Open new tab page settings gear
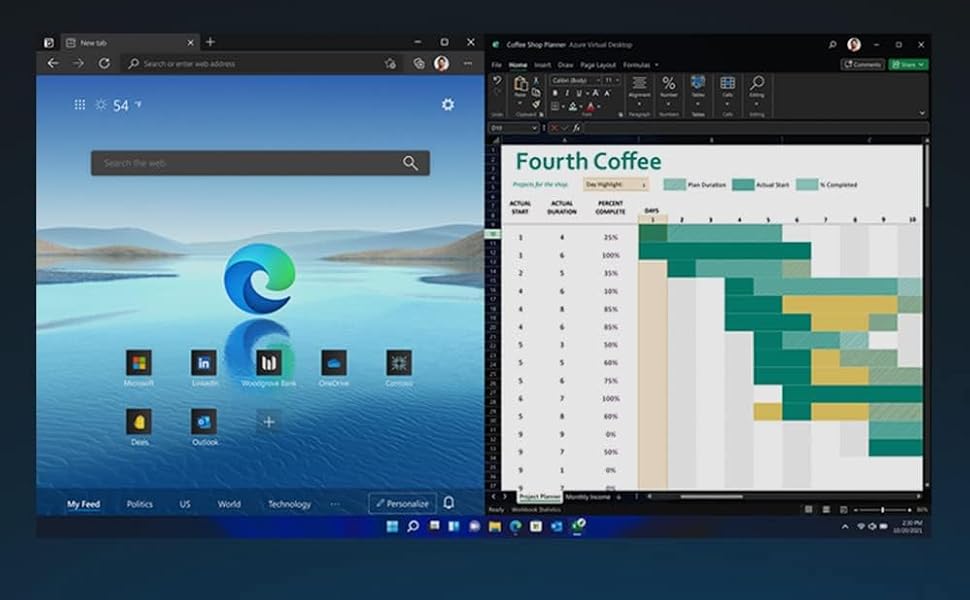Image resolution: width=970 pixels, height=600 pixels. (x=447, y=105)
